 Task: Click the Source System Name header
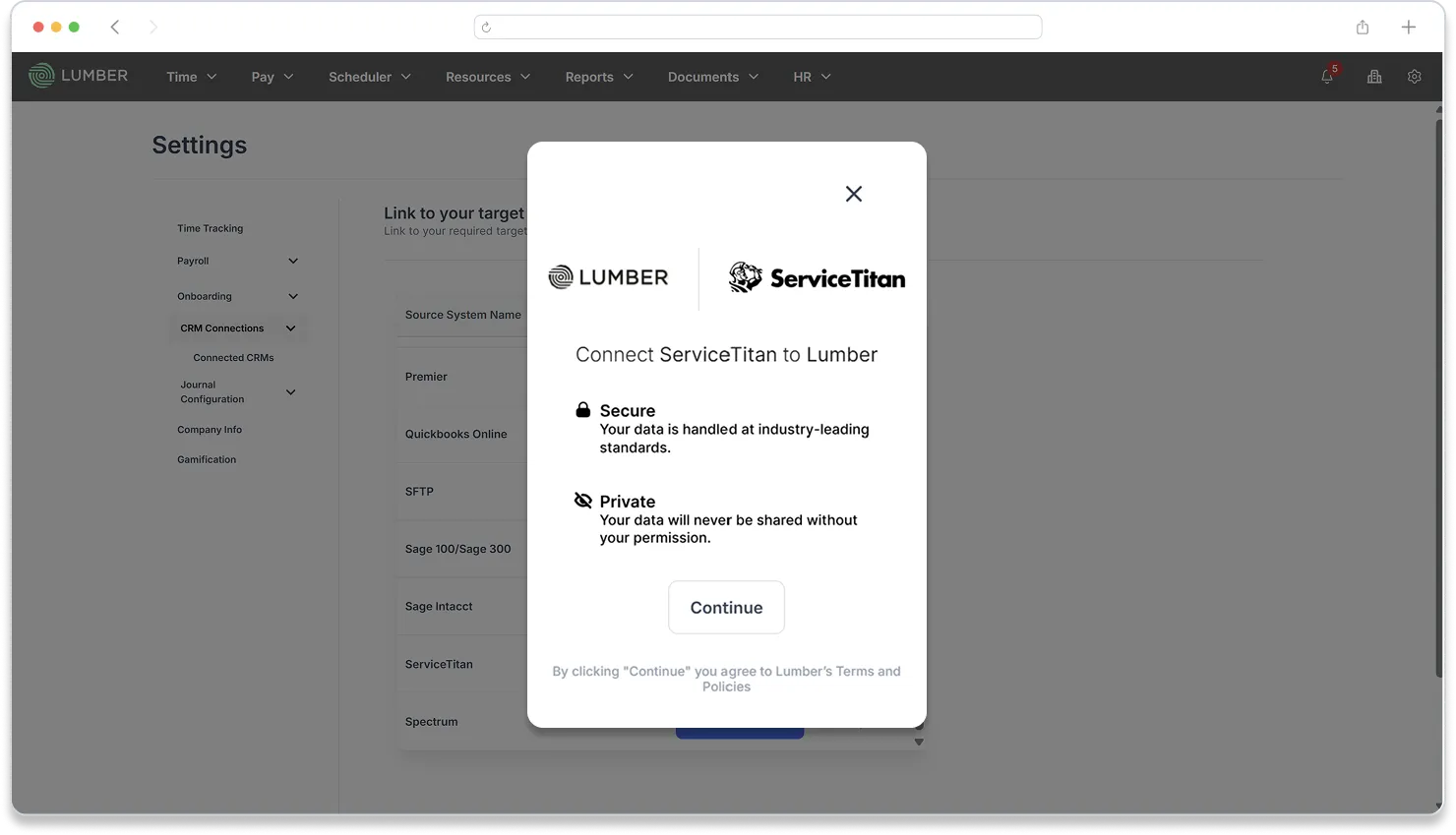[x=463, y=315]
